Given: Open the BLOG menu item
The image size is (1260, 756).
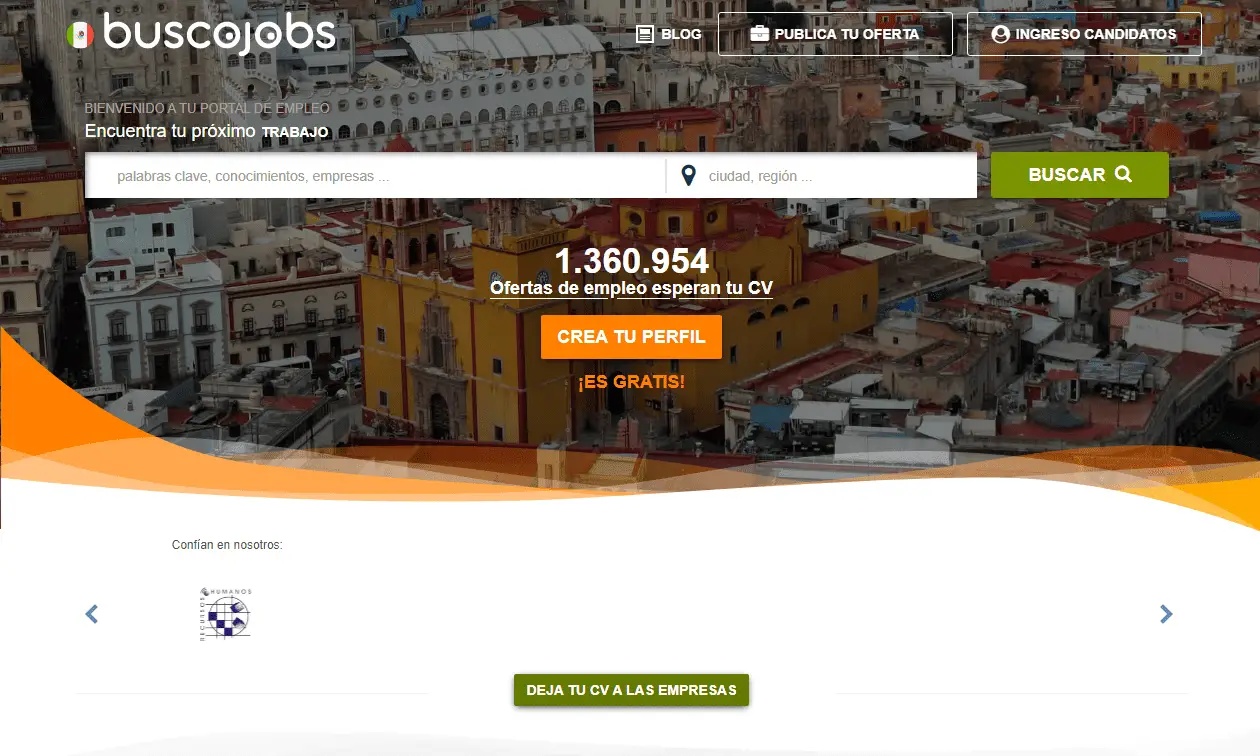Looking at the screenshot, I should (669, 34).
